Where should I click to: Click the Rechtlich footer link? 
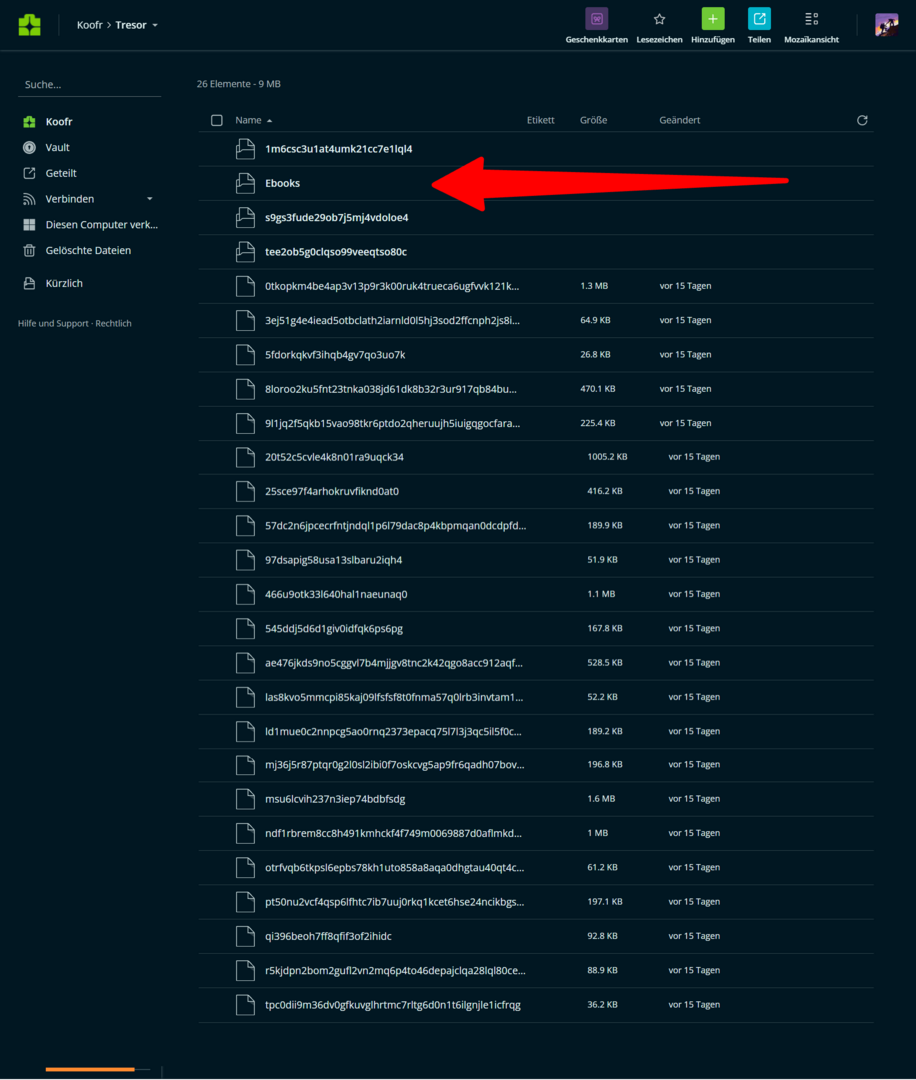(x=114, y=323)
